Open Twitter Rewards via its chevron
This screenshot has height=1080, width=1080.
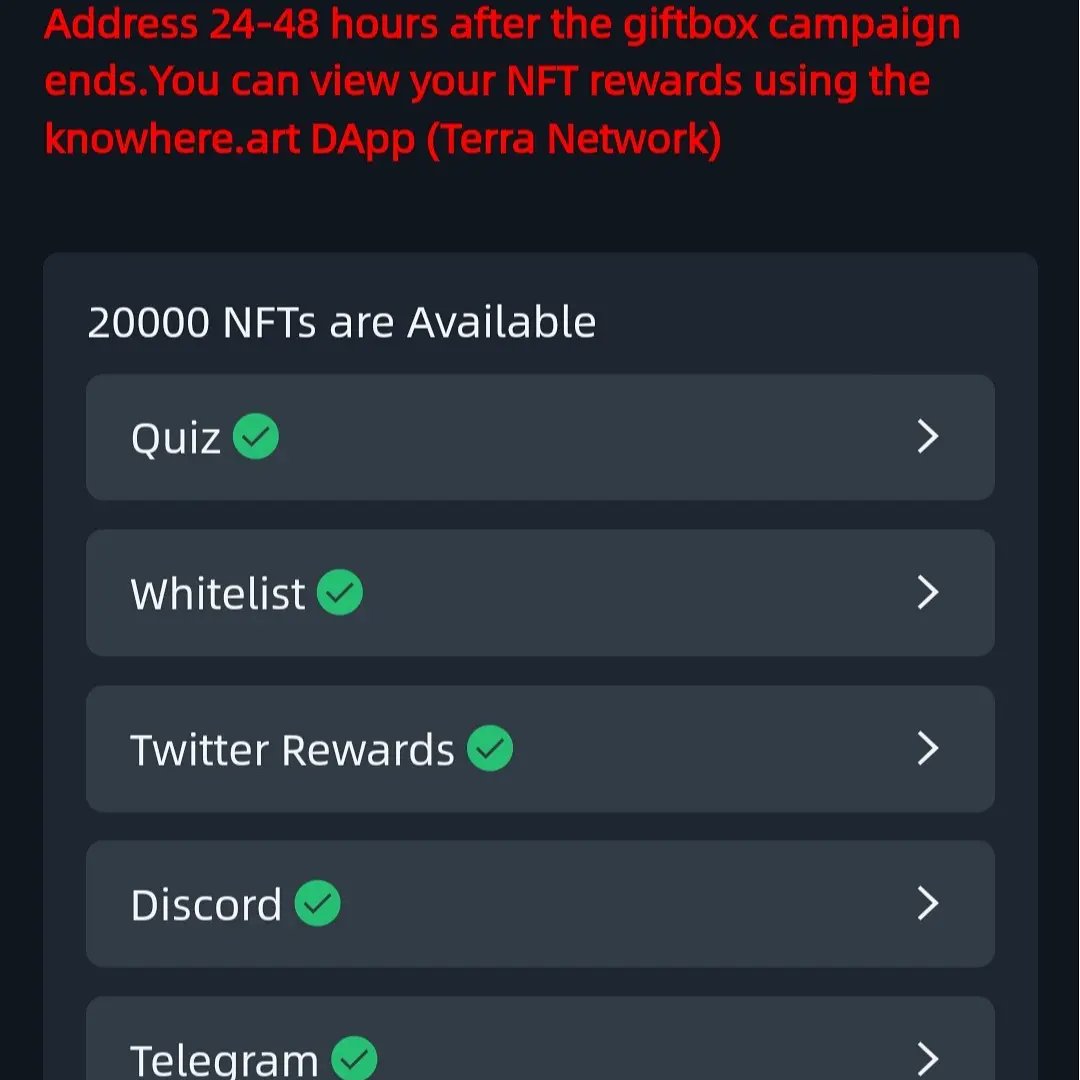928,749
